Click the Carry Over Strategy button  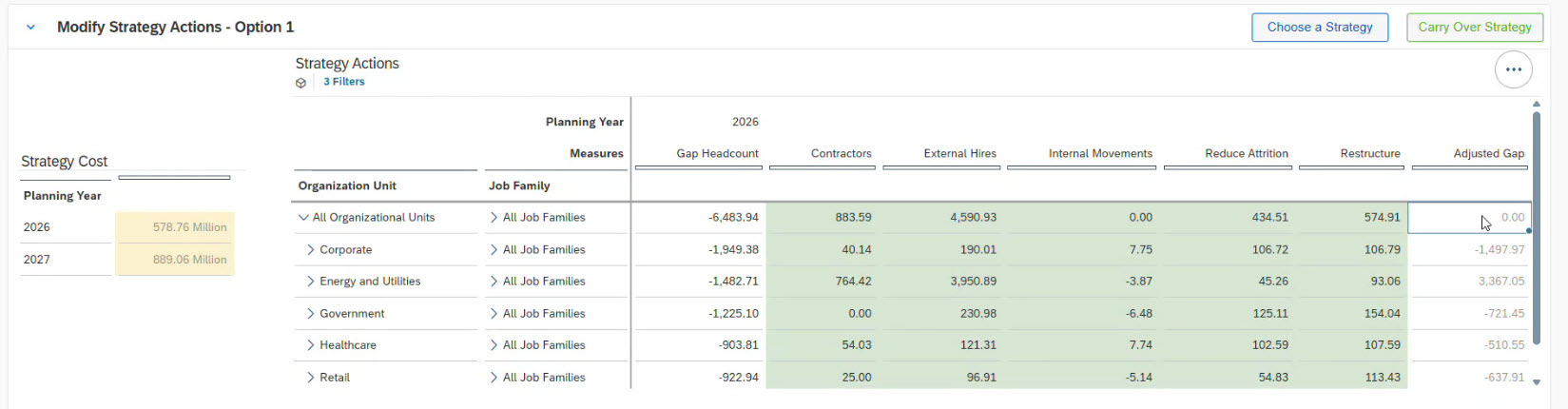tap(1474, 28)
